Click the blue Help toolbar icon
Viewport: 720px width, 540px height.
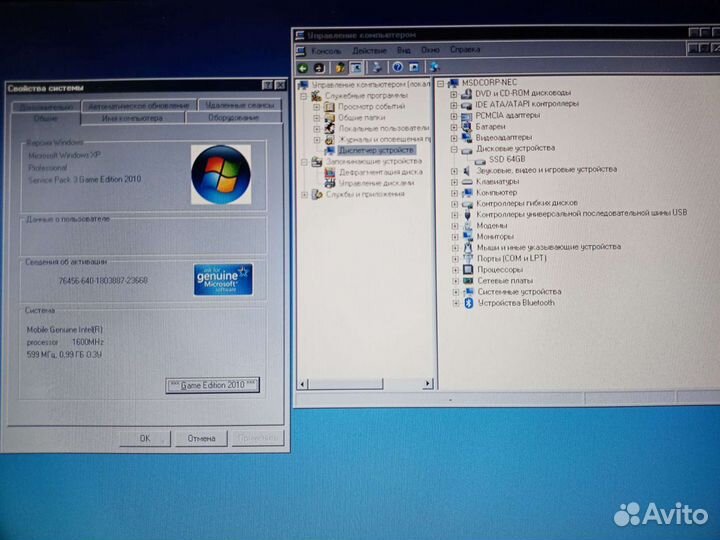pos(397,67)
